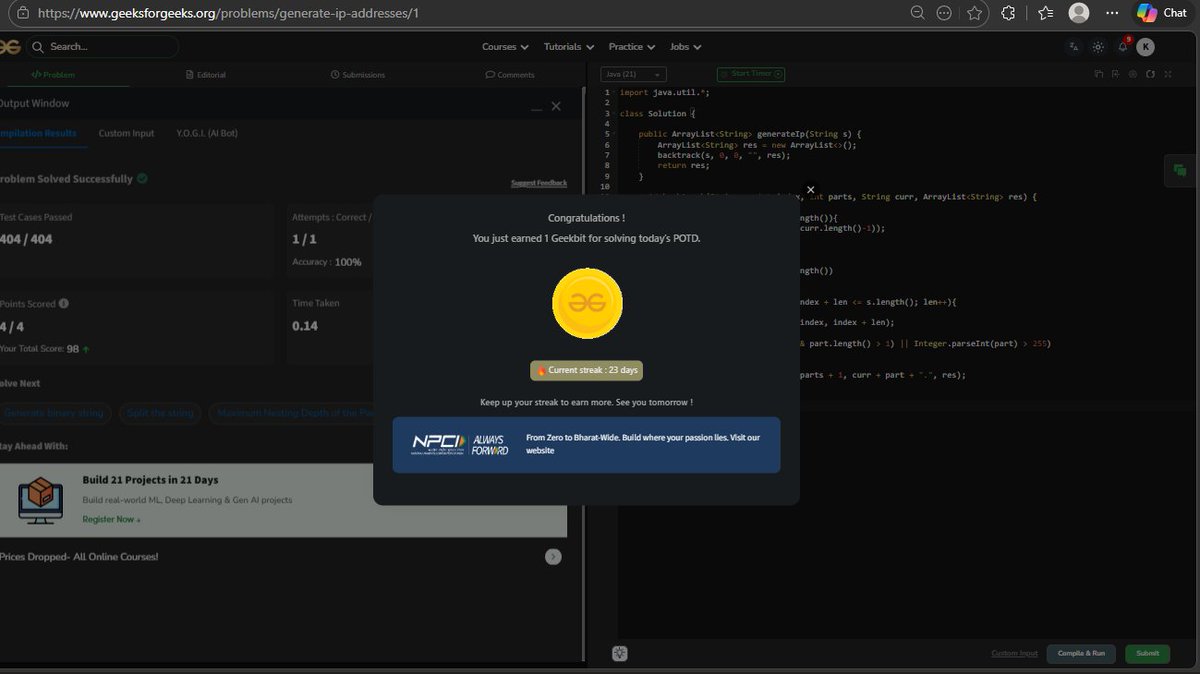Screen dimensions: 1200x674
Task: Click the gold Geekbit coin
Action: coord(587,304)
